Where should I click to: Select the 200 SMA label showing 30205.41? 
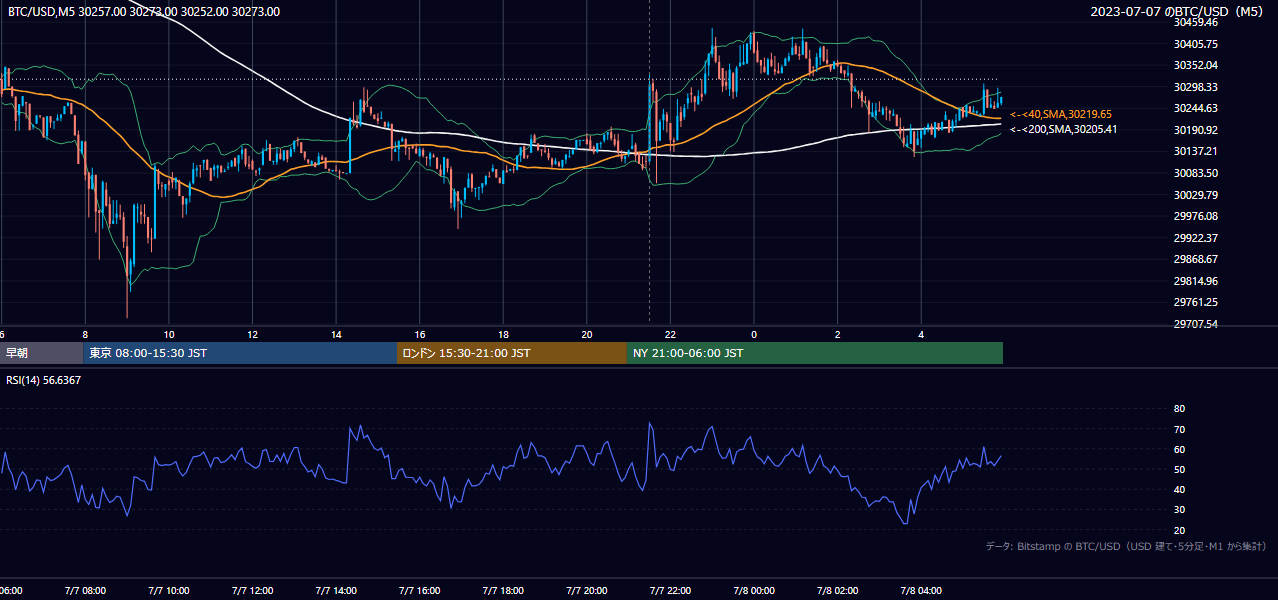point(1063,129)
